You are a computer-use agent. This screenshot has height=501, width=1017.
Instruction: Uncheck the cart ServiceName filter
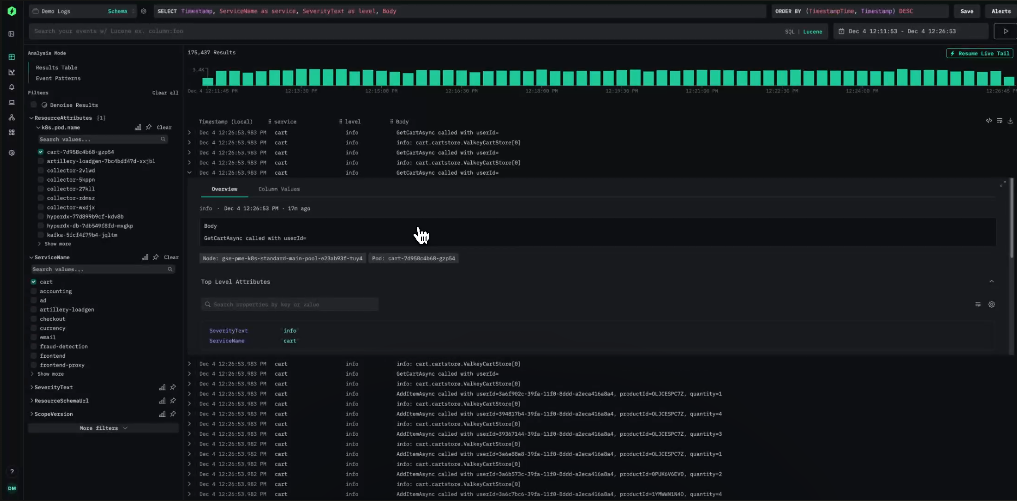(34, 282)
